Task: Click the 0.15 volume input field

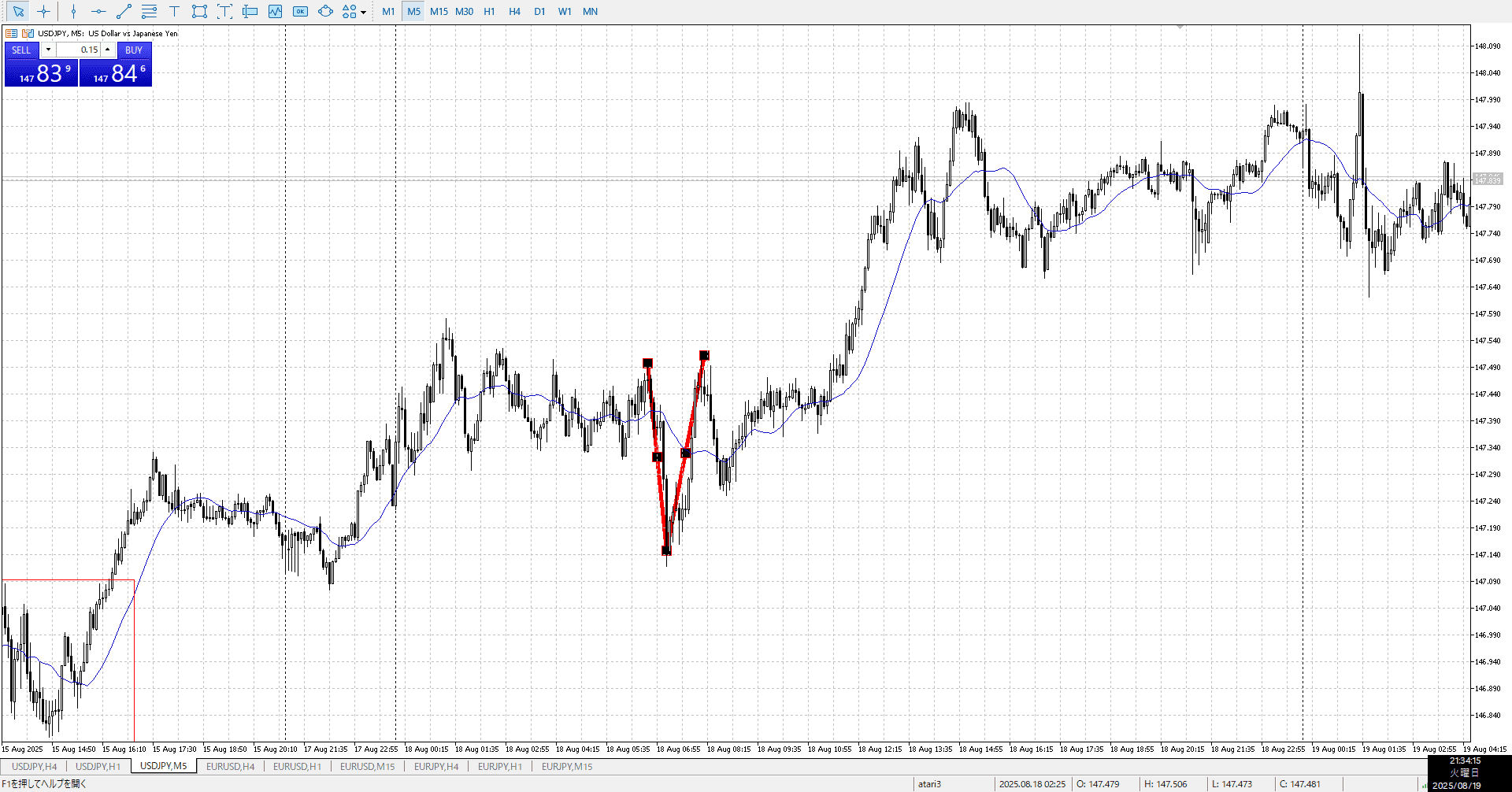Action: (x=79, y=50)
